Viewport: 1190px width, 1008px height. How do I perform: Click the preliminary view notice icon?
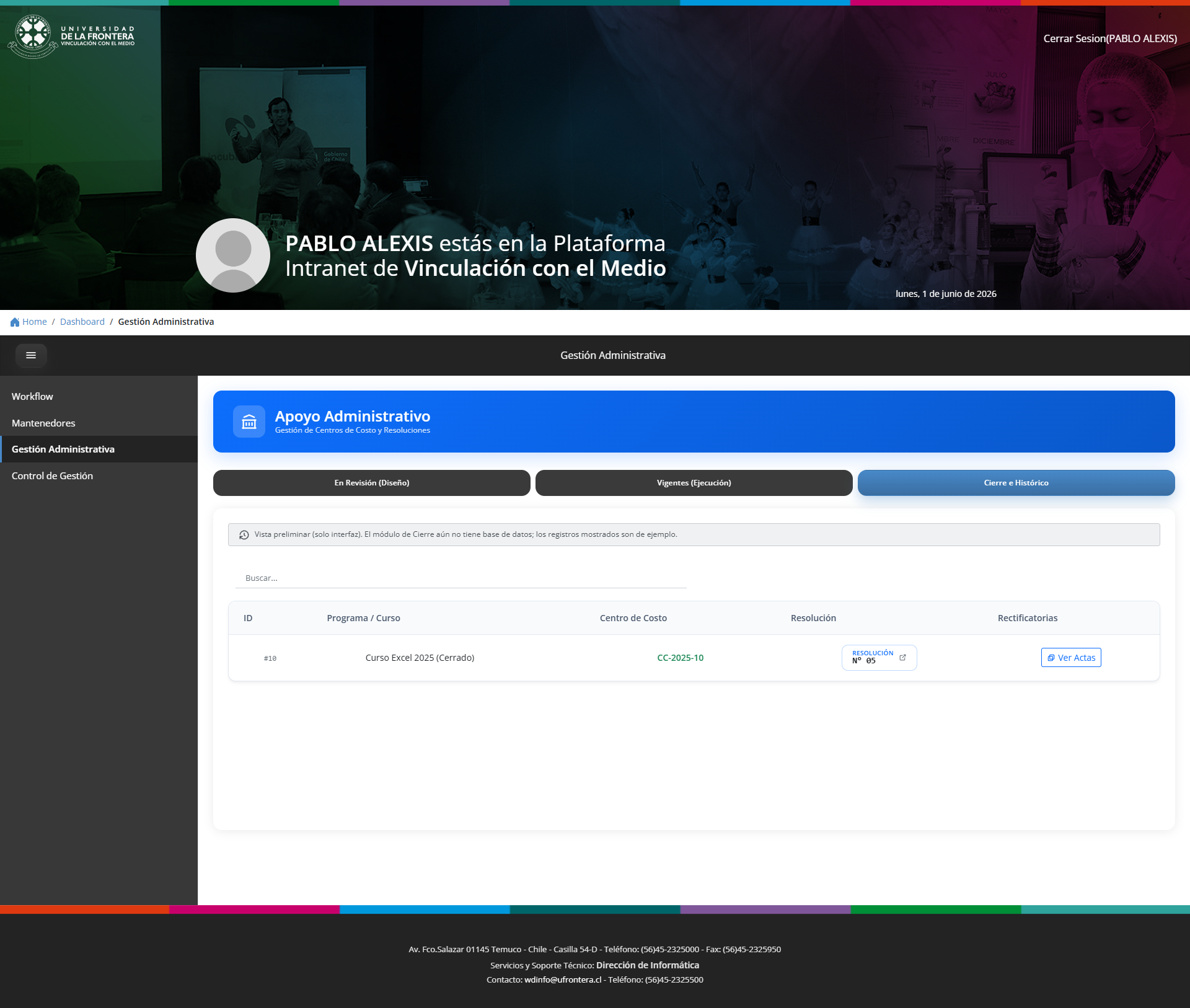244,534
